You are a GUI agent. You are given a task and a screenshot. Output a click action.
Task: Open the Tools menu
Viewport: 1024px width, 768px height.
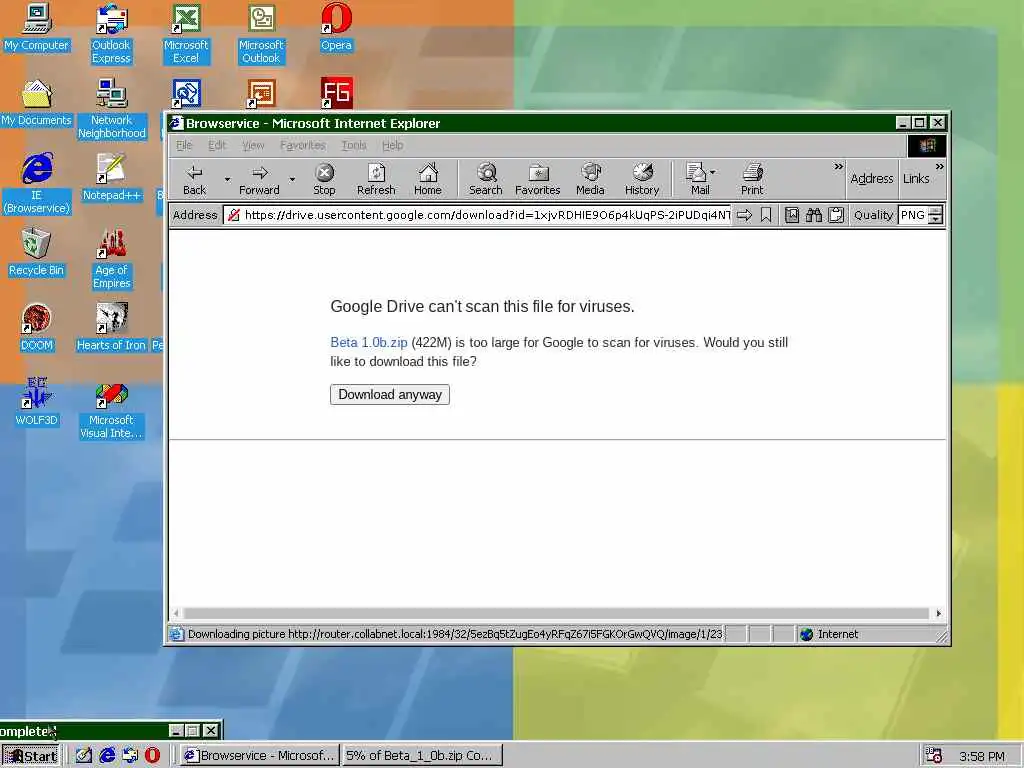pos(353,145)
